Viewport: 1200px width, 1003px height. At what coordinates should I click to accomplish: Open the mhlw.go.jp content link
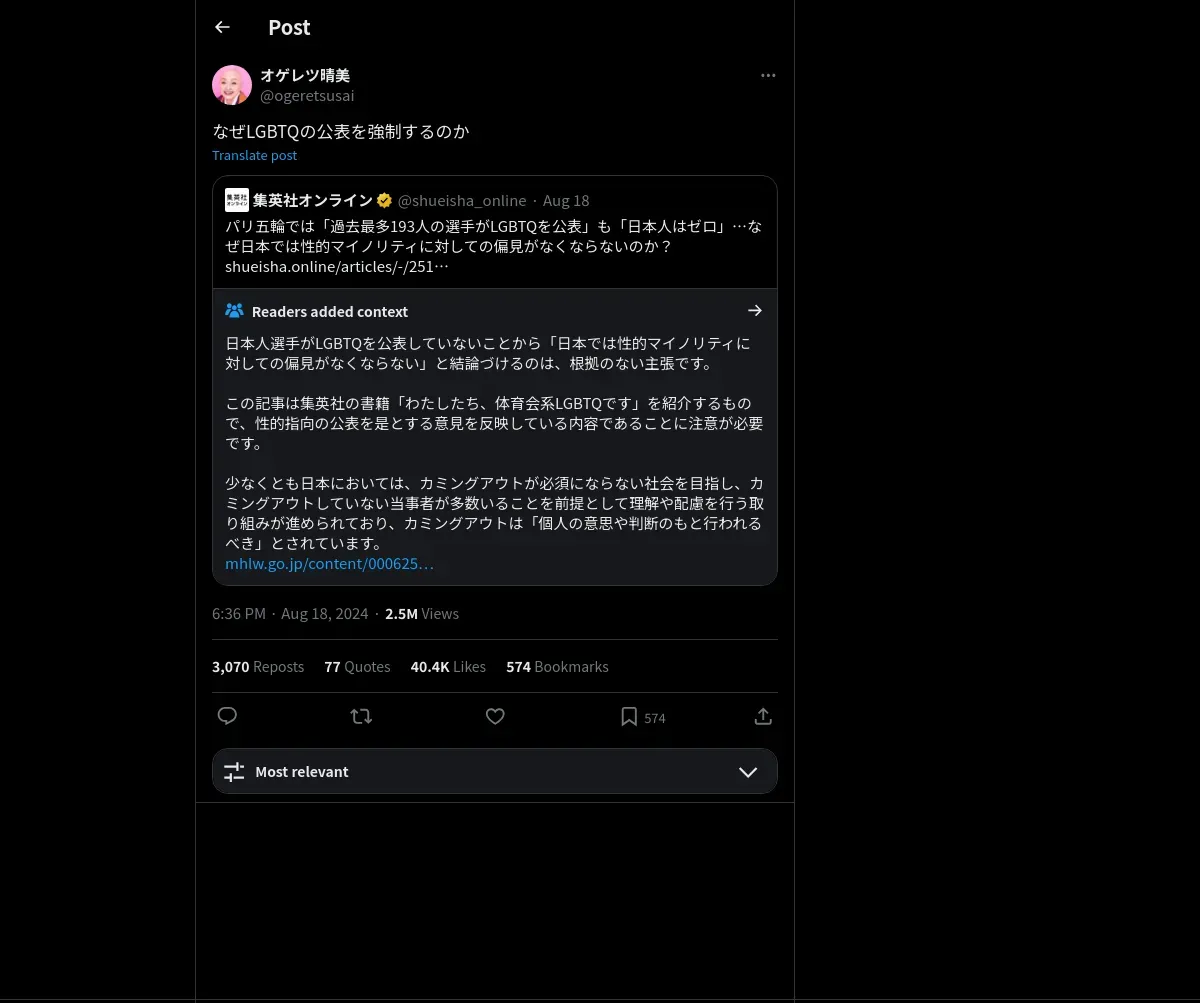tap(330, 563)
